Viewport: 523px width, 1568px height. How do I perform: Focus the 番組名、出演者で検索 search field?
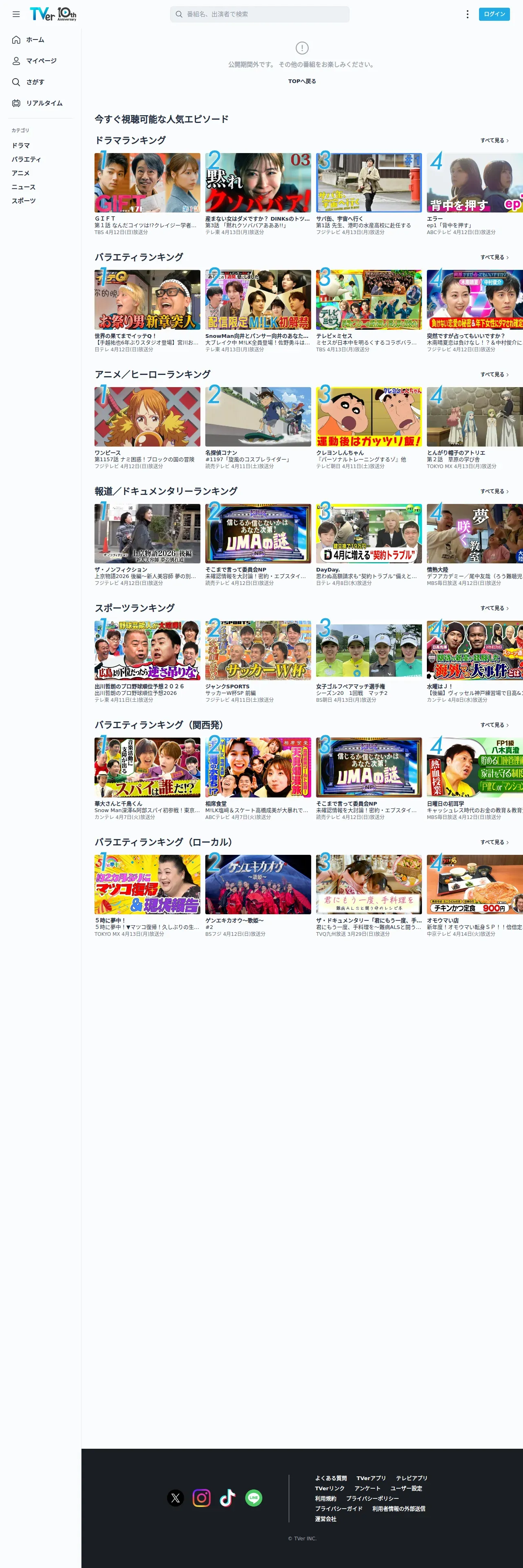click(x=260, y=14)
